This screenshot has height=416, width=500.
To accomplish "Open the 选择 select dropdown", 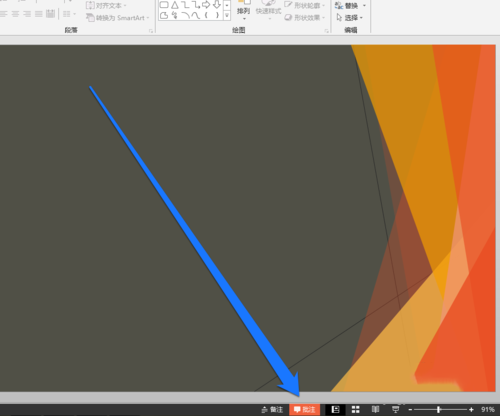I will click(350, 17).
